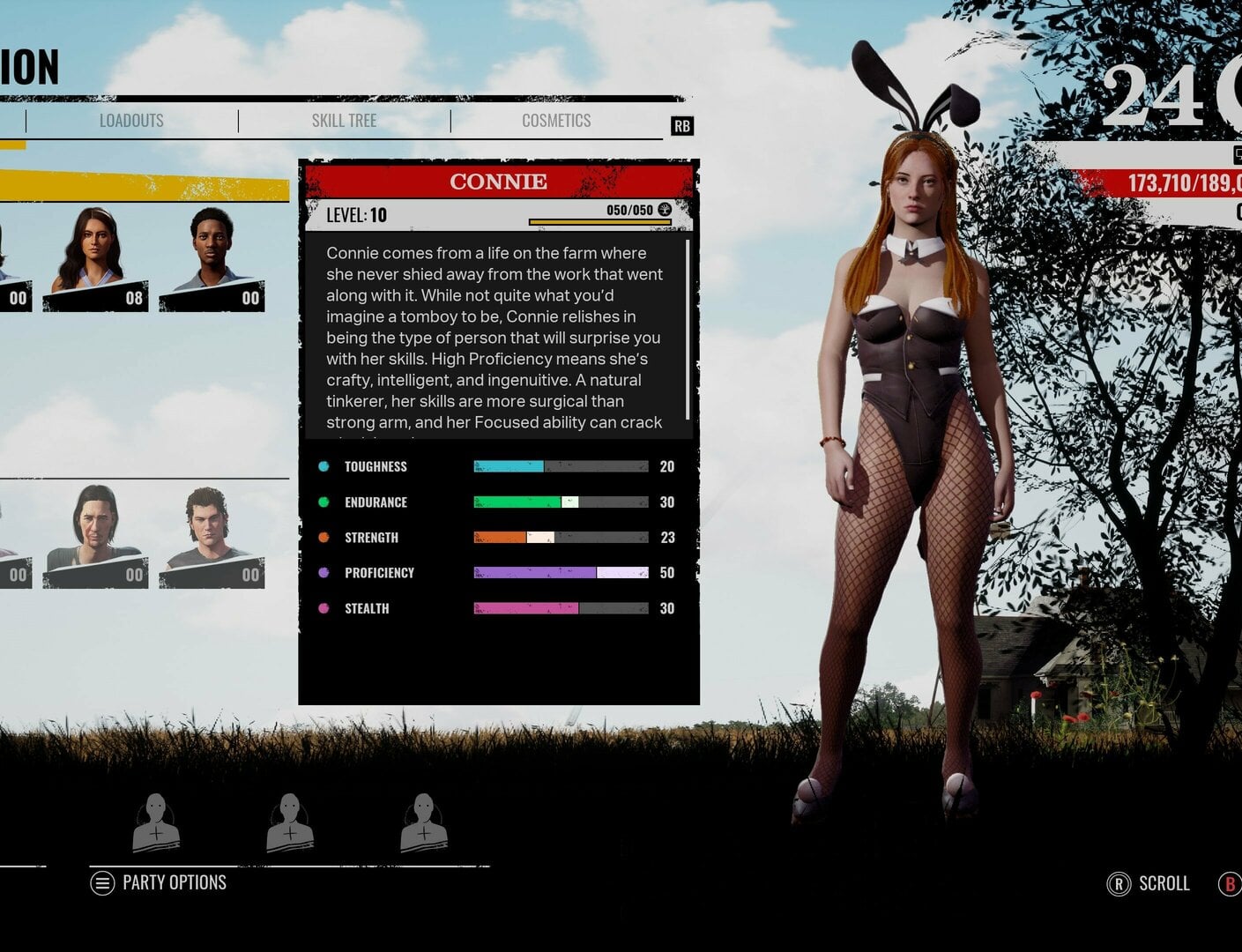
Task: Click the Strength value 23
Action: pyautogui.click(x=667, y=537)
